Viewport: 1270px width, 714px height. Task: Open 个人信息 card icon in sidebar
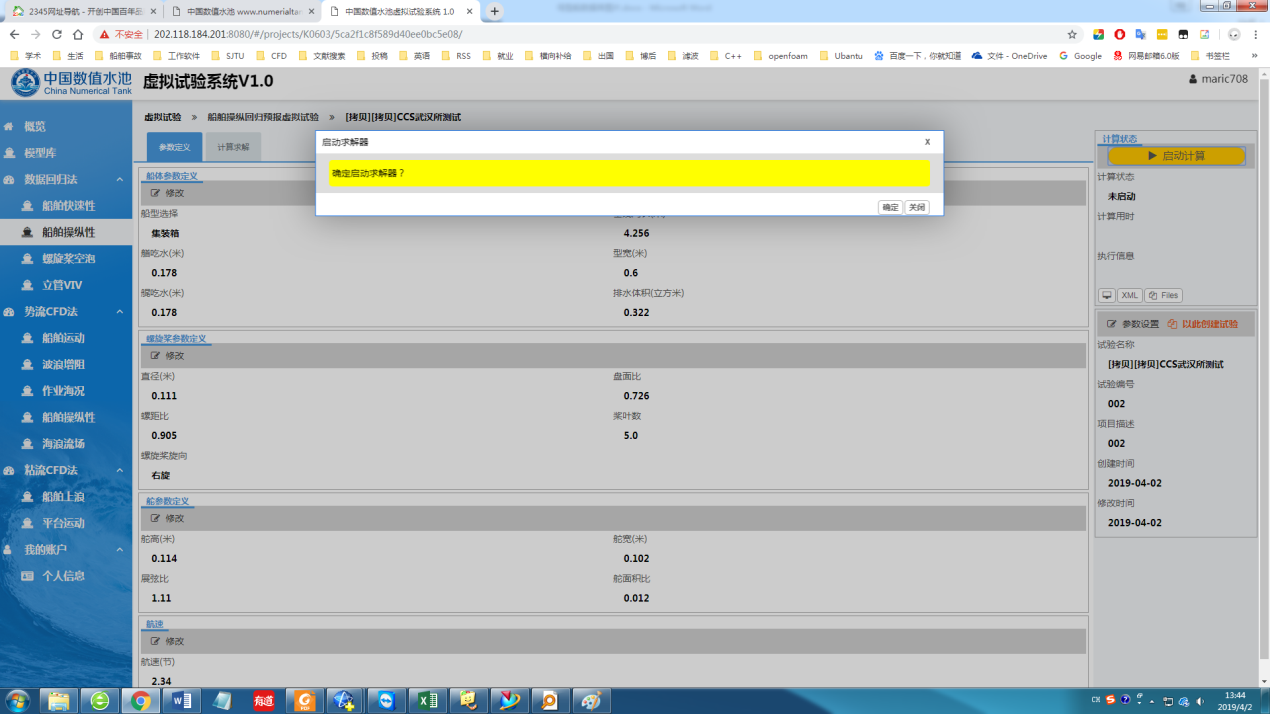click(28, 576)
